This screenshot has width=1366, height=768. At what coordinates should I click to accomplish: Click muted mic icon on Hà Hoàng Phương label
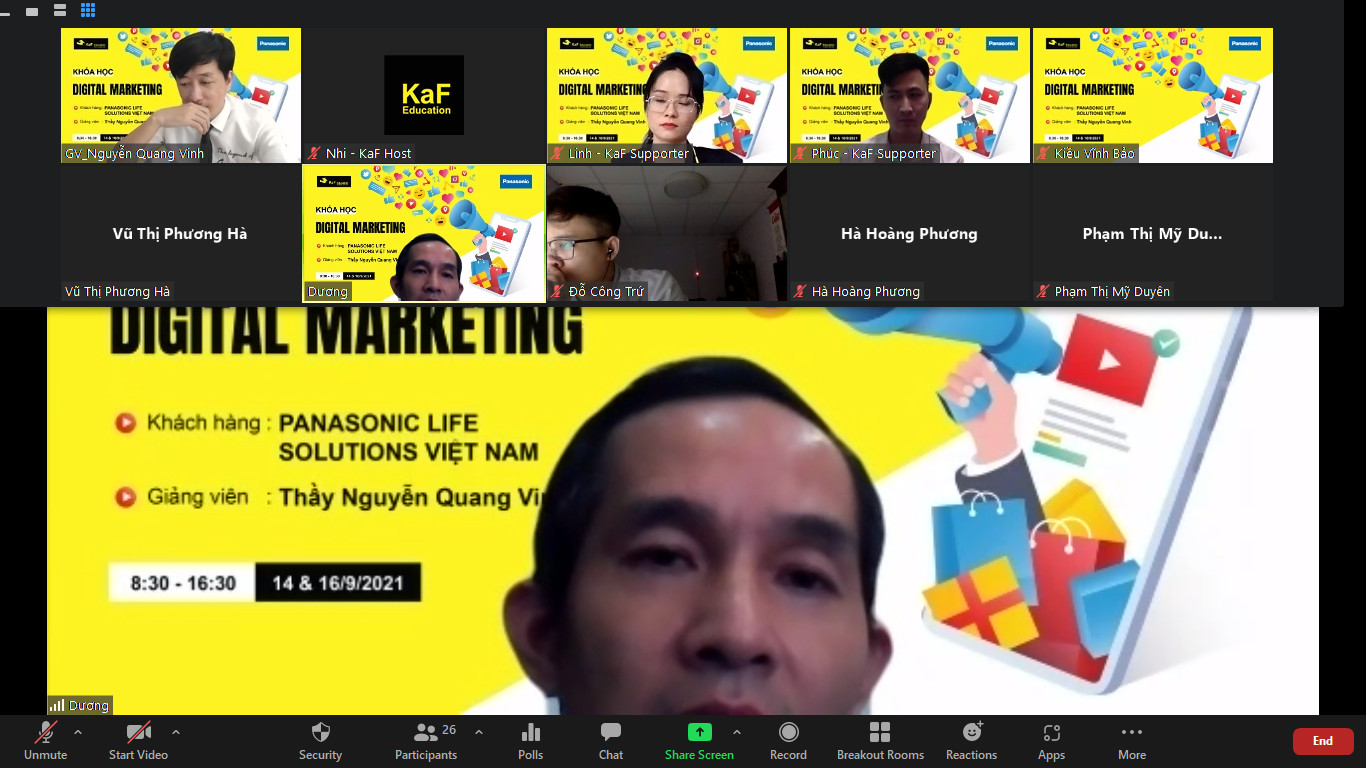tap(801, 291)
